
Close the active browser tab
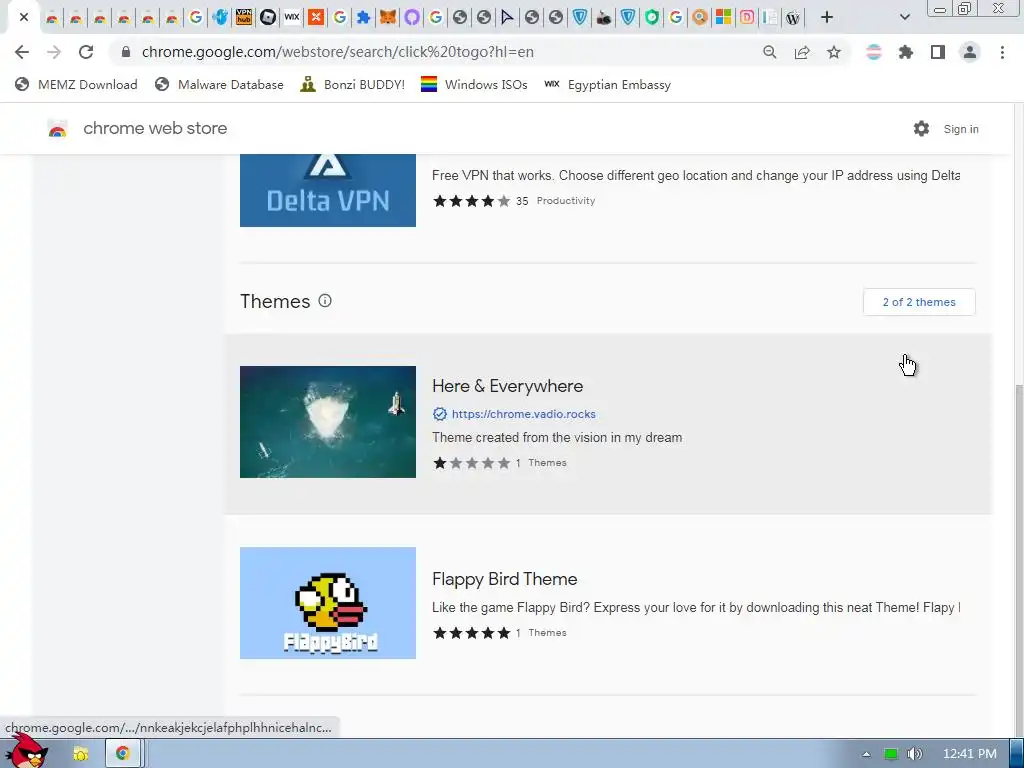(24, 17)
